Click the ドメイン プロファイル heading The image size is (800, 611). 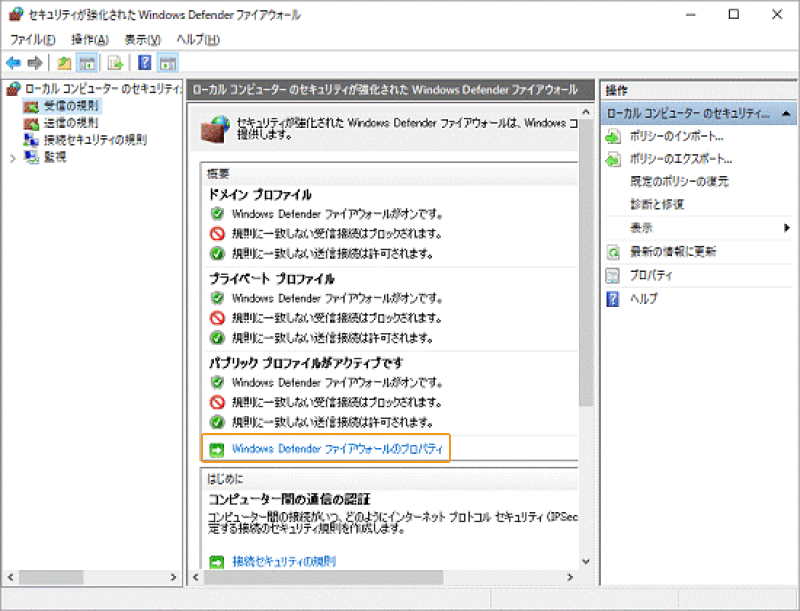pyautogui.click(x=260, y=195)
